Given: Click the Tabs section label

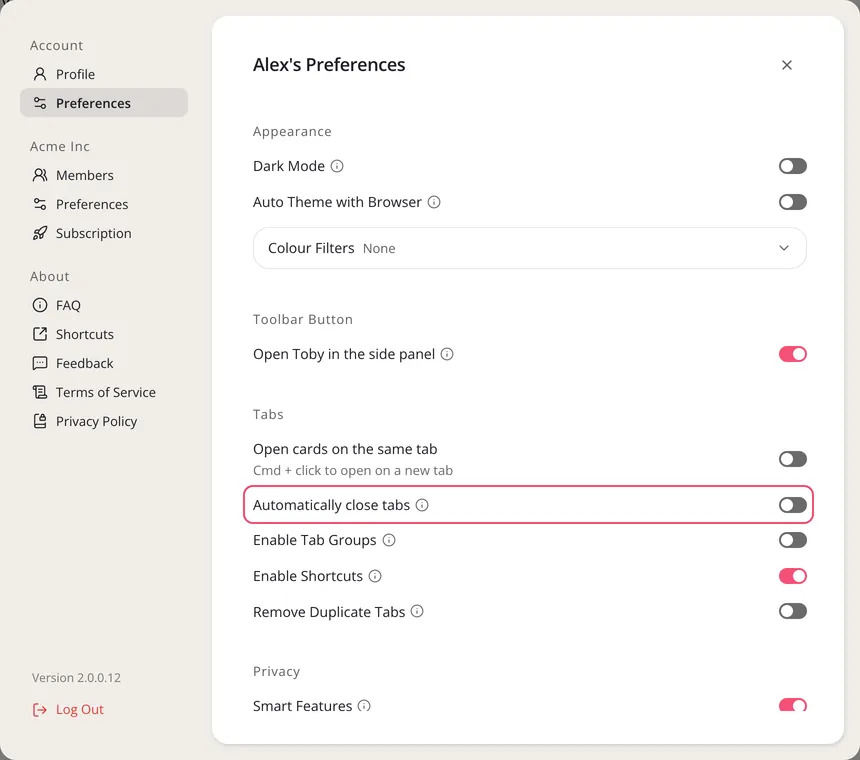Looking at the screenshot, I should (268, 414).
